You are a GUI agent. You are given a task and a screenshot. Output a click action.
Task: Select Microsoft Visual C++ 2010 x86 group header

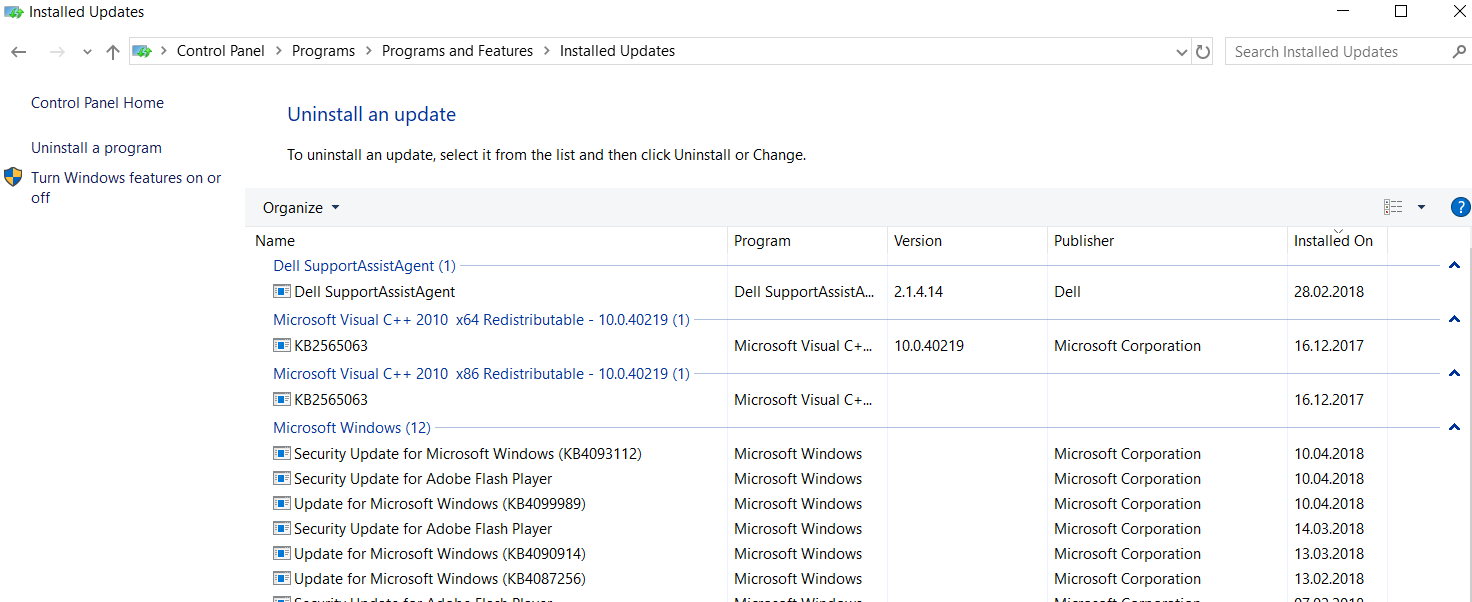coord(481,374)
